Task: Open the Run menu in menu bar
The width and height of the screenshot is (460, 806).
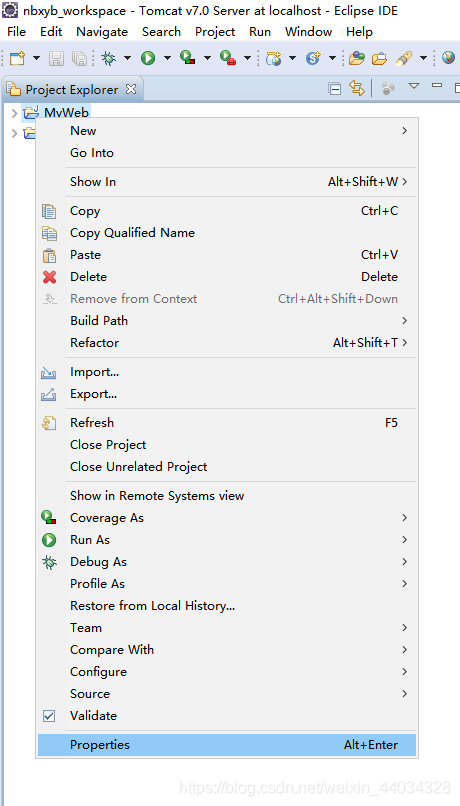Action: [x=260, y=32]
